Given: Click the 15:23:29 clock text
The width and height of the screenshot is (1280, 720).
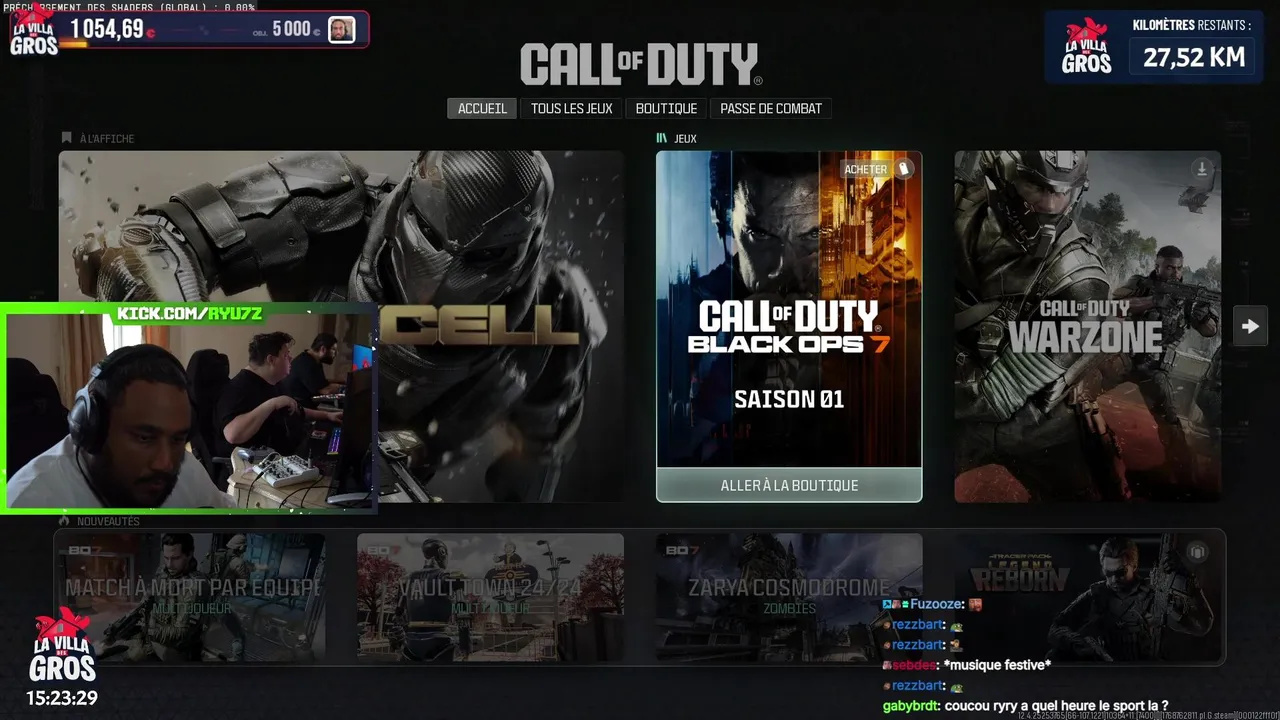Looking at the screenshot, I should coord(62,698).
